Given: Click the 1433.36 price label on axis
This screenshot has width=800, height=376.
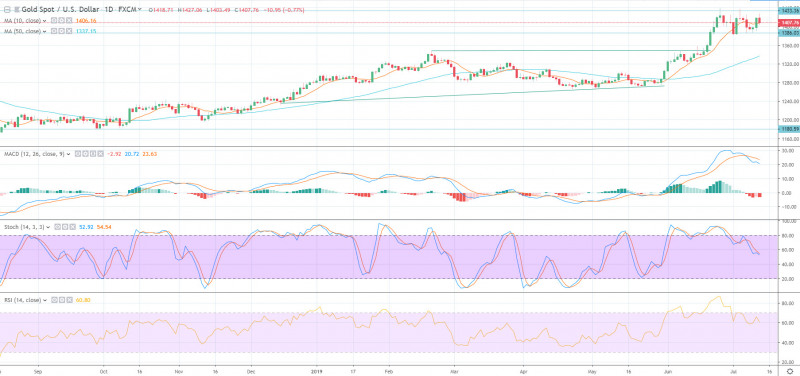Looking at the screenshot, I should point(789,10).
